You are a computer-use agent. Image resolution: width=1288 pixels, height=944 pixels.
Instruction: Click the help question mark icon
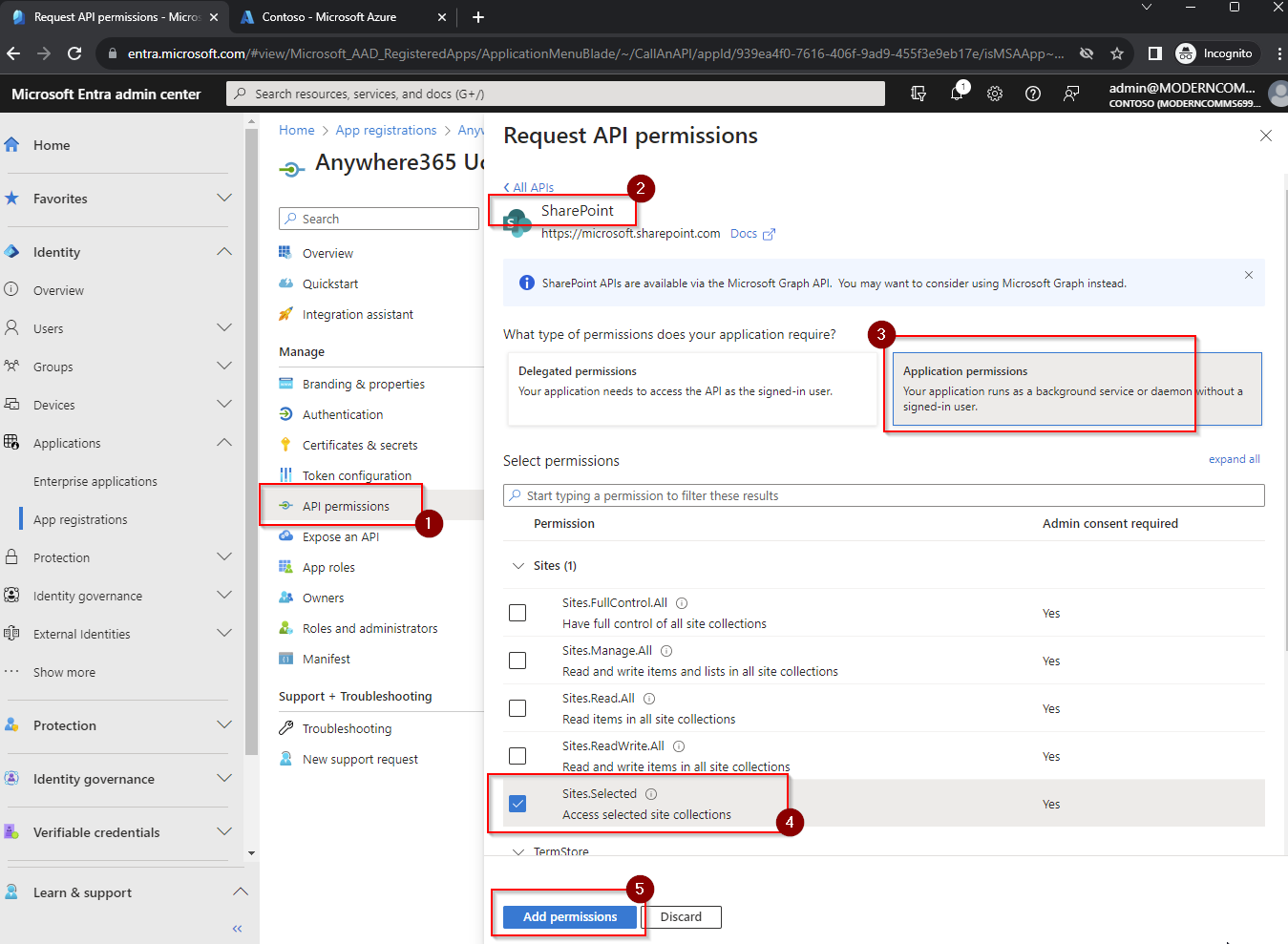tap(1032, 94)
